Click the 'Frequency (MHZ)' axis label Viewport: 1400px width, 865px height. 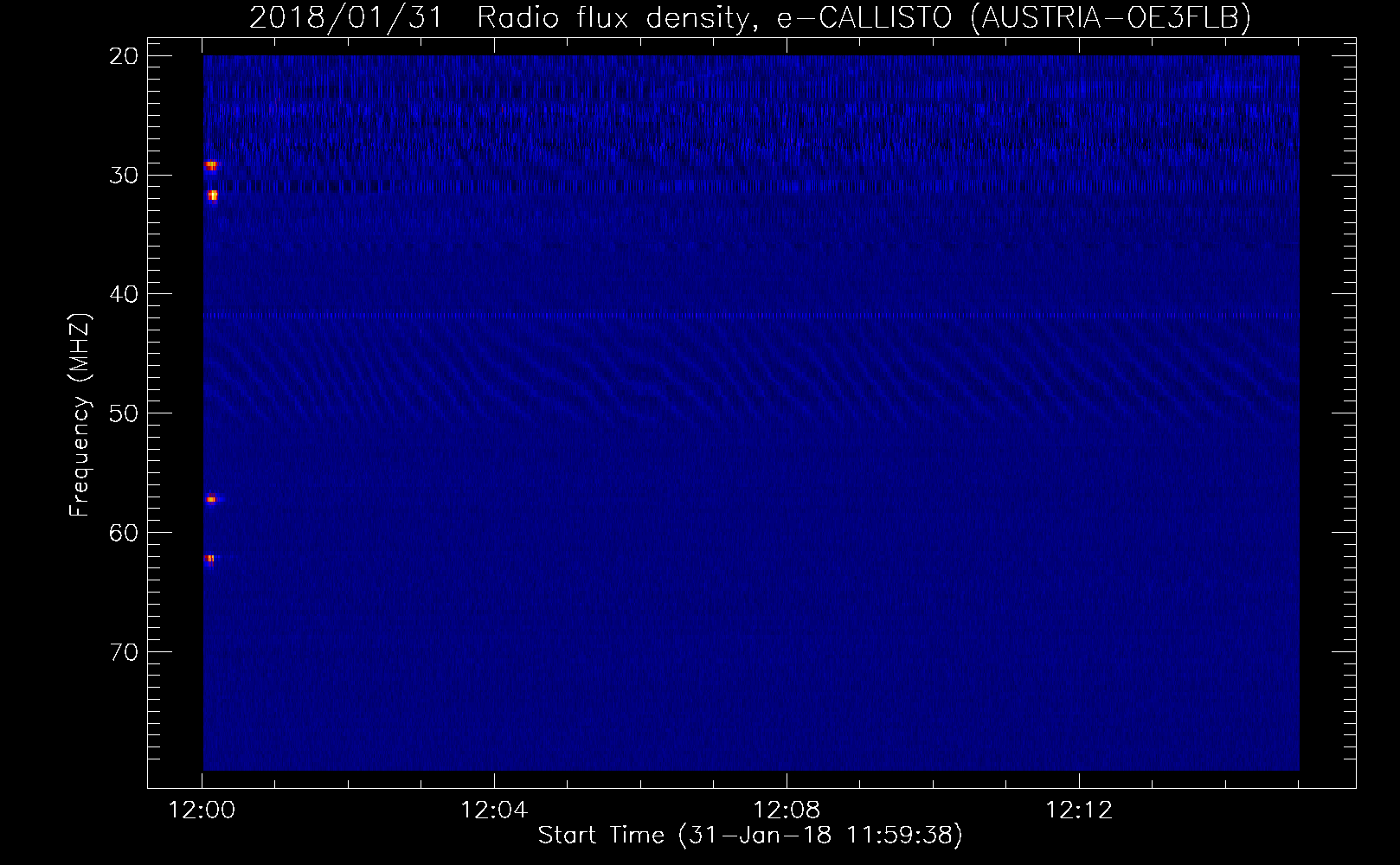[80, 415]
